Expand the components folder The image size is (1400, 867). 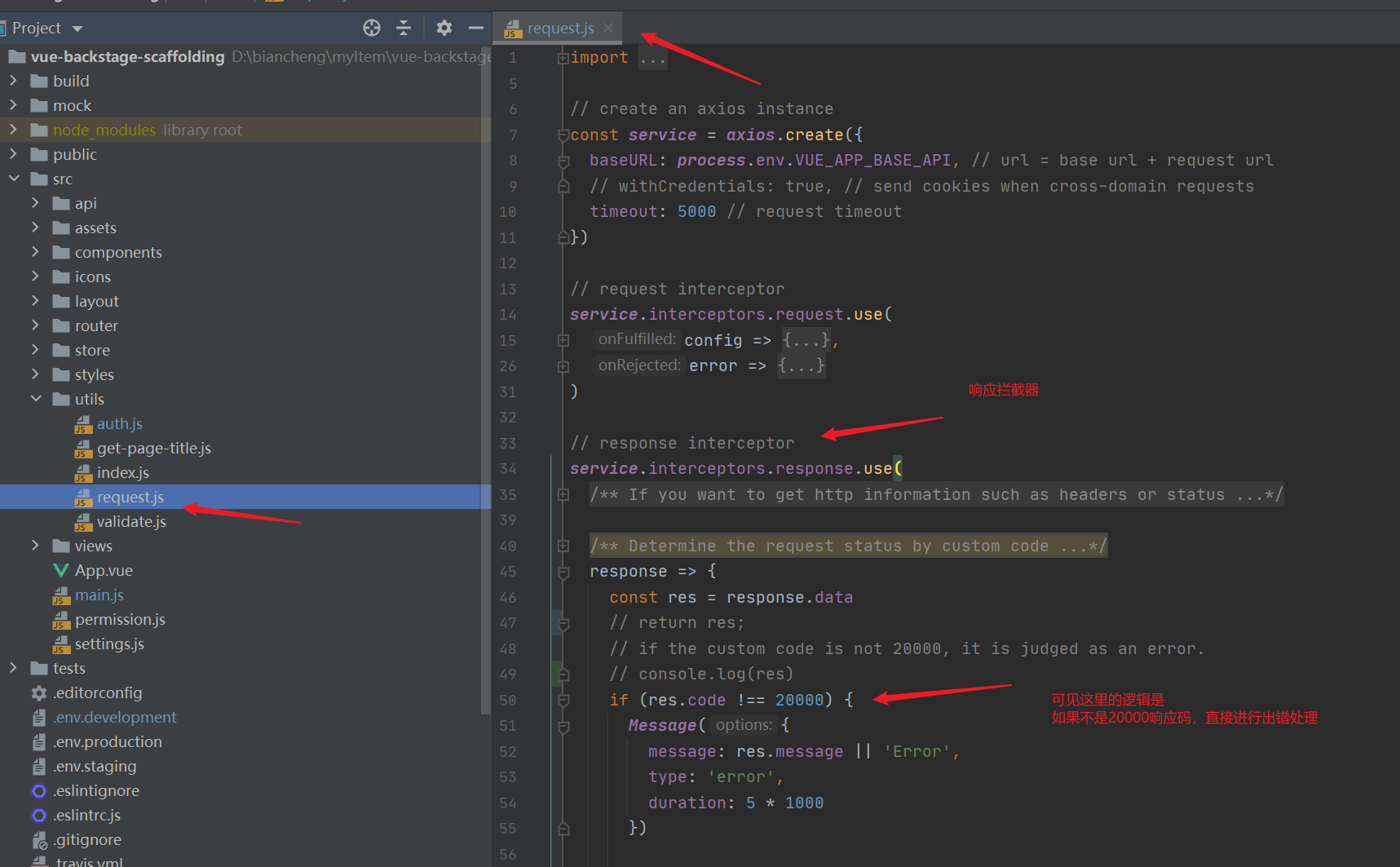(x=35, y=252)
